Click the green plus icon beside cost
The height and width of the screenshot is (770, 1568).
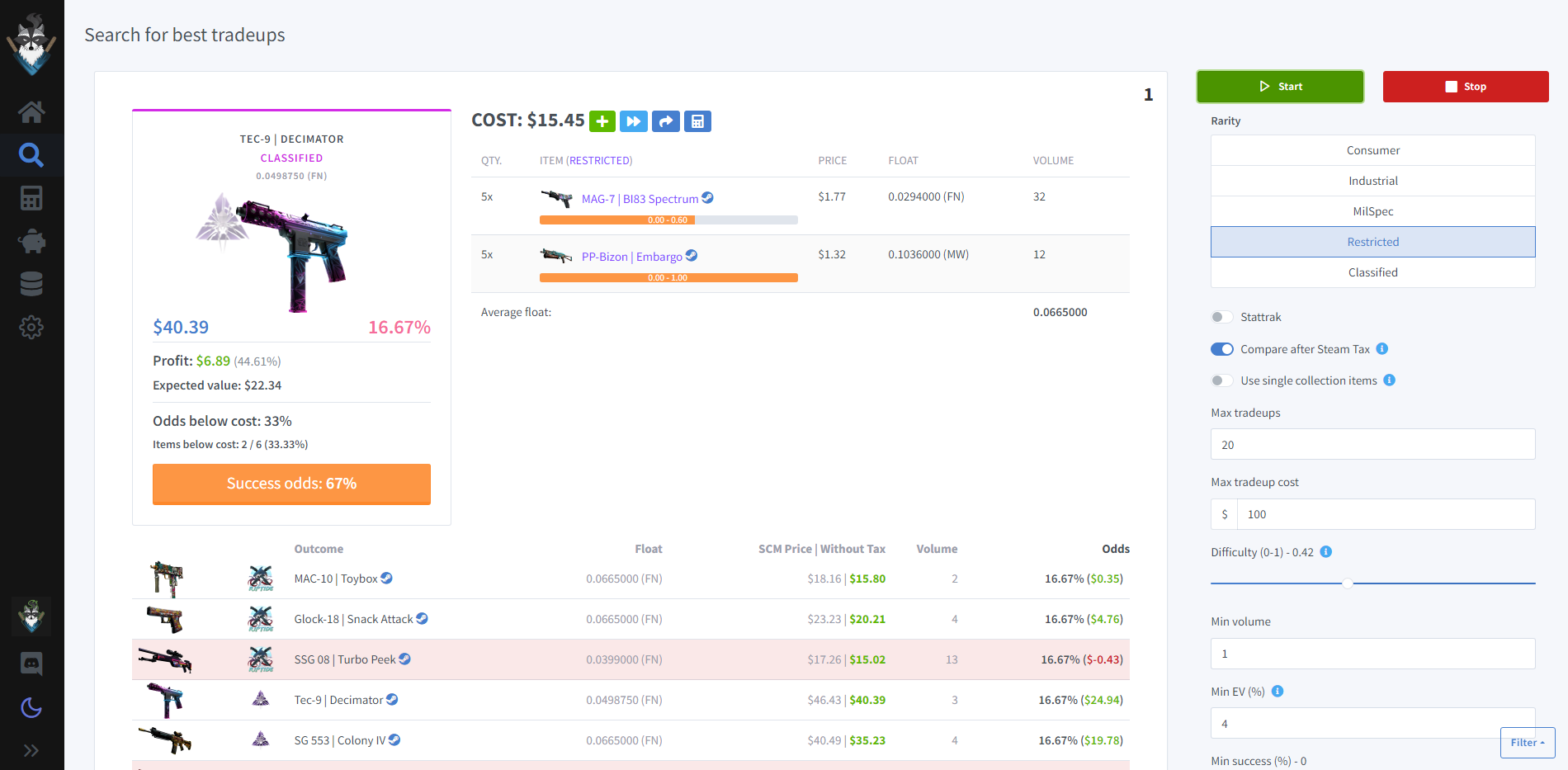[602, 121]
